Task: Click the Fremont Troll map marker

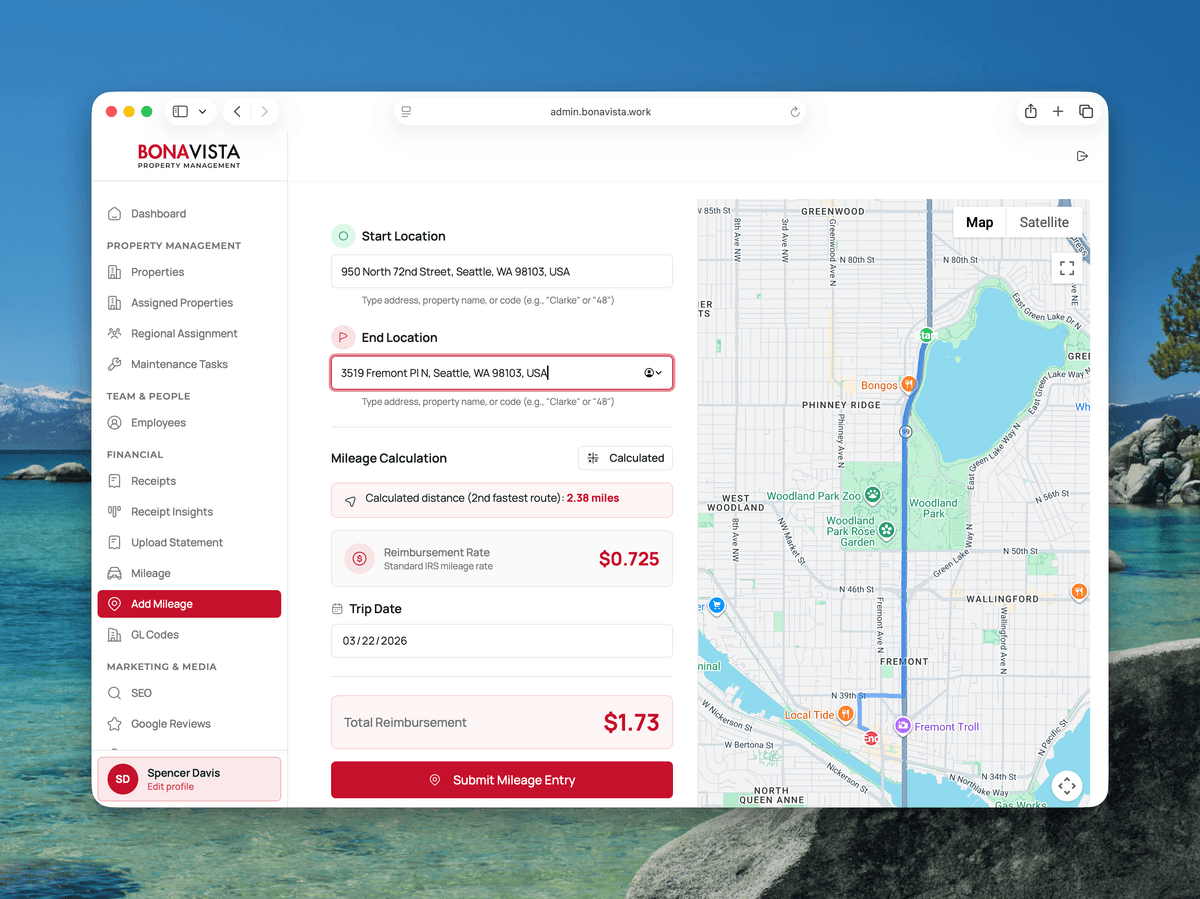Action: point(902,727)
